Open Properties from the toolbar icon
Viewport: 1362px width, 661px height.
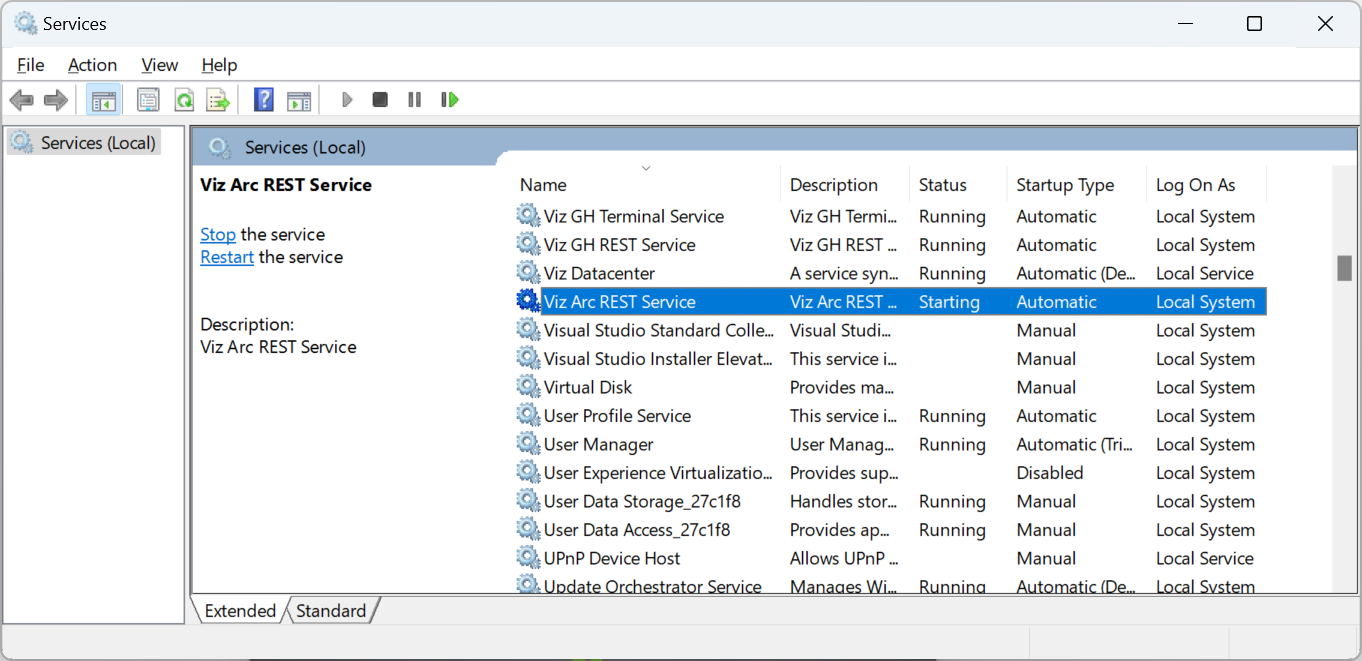click(148, 100)
